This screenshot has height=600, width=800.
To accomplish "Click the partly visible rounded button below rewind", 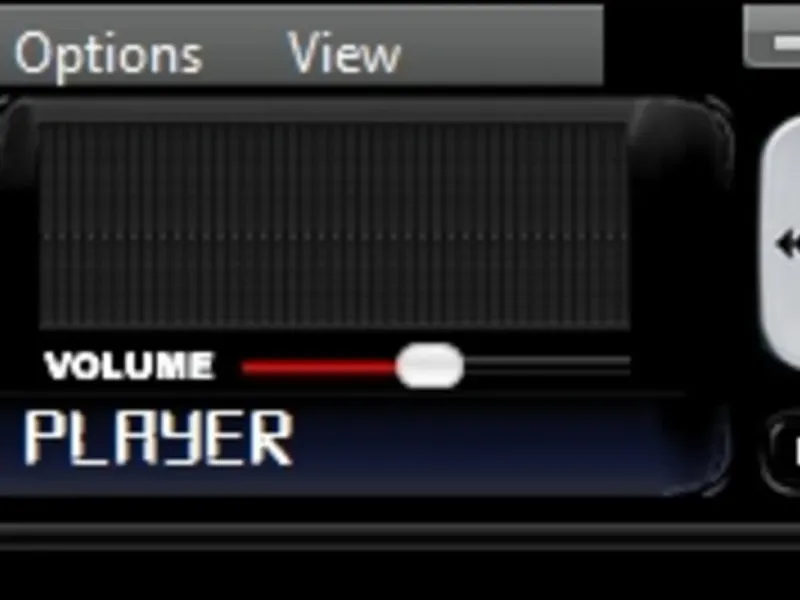I will [782, 452].
